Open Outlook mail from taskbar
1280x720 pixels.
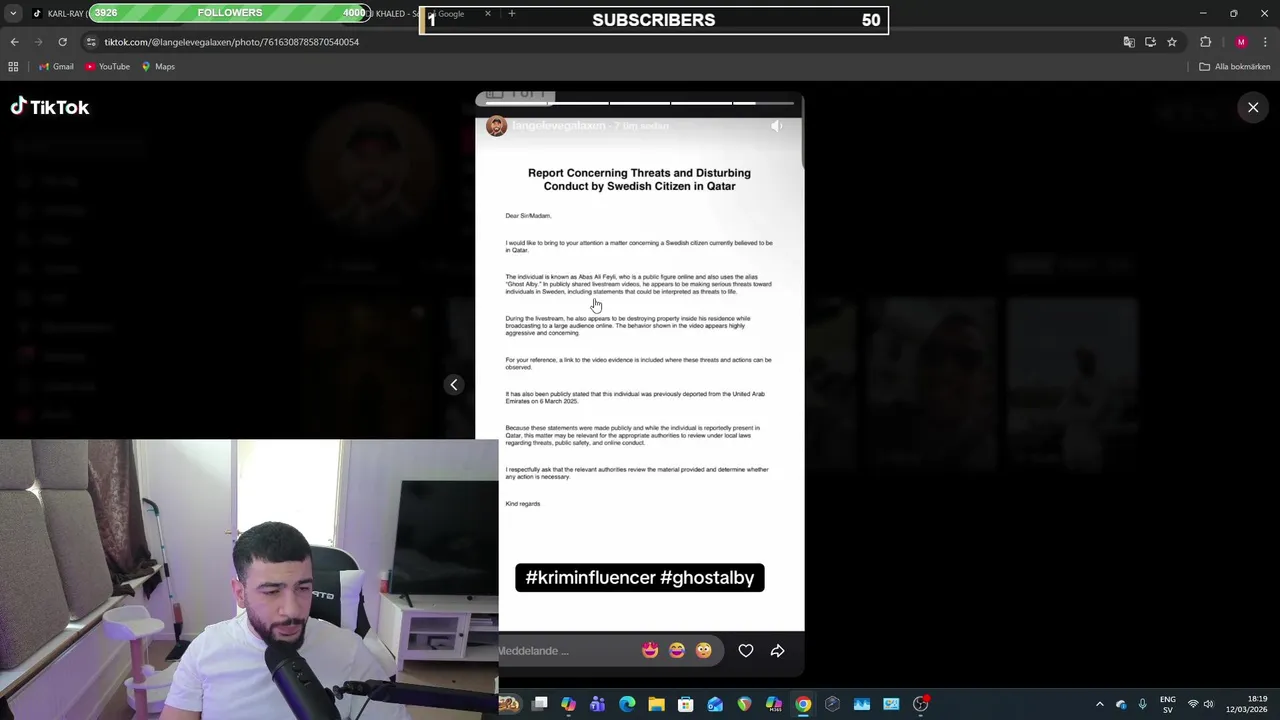tap(715, 704)
